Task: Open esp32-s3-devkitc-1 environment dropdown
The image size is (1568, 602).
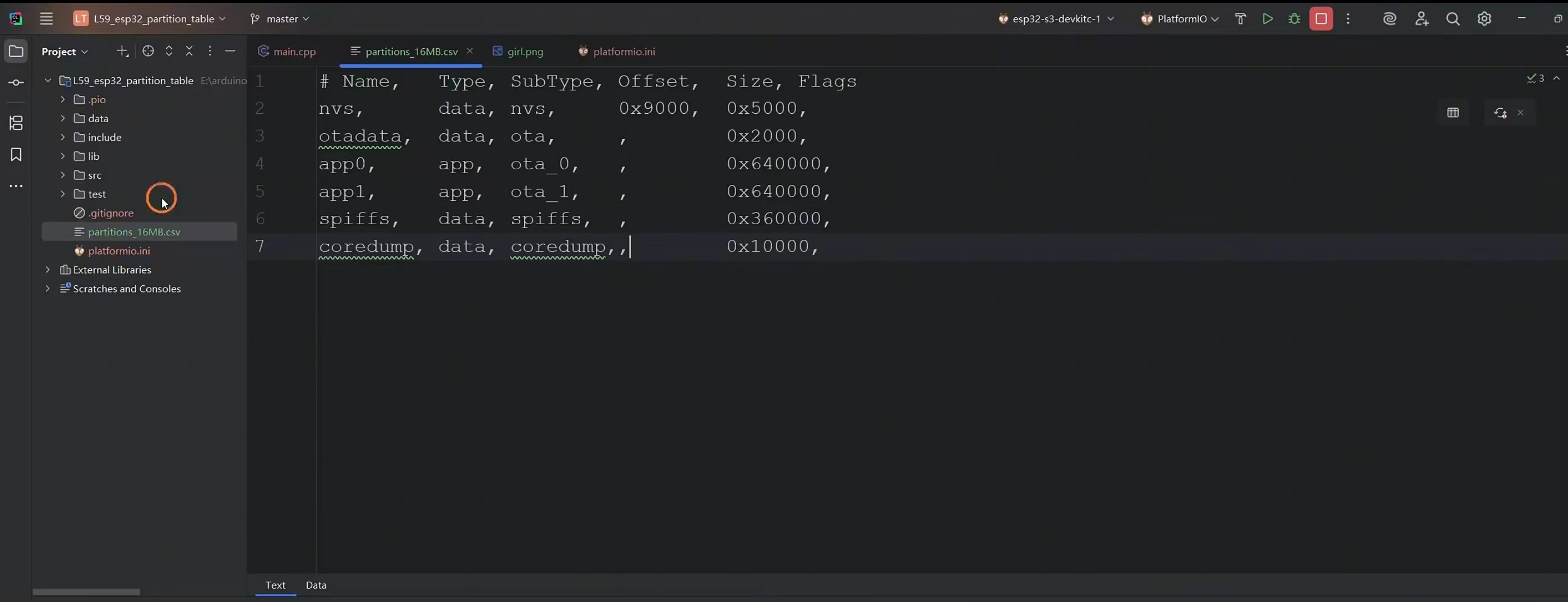Action: click(x=1056, y=19)
